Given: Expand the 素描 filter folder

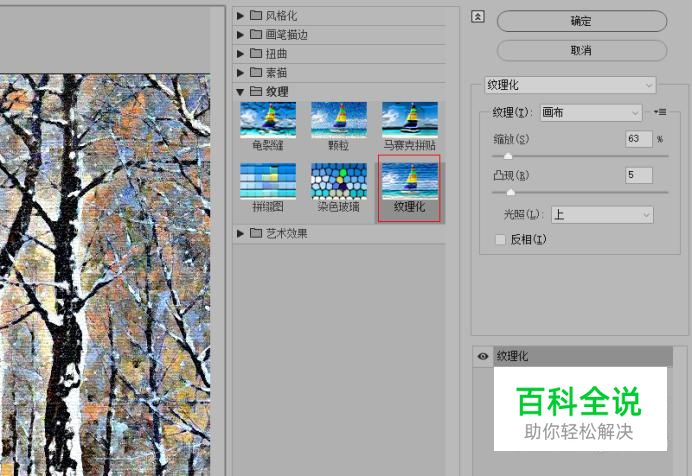Looking at the screenshot, I should coord(240,72).
